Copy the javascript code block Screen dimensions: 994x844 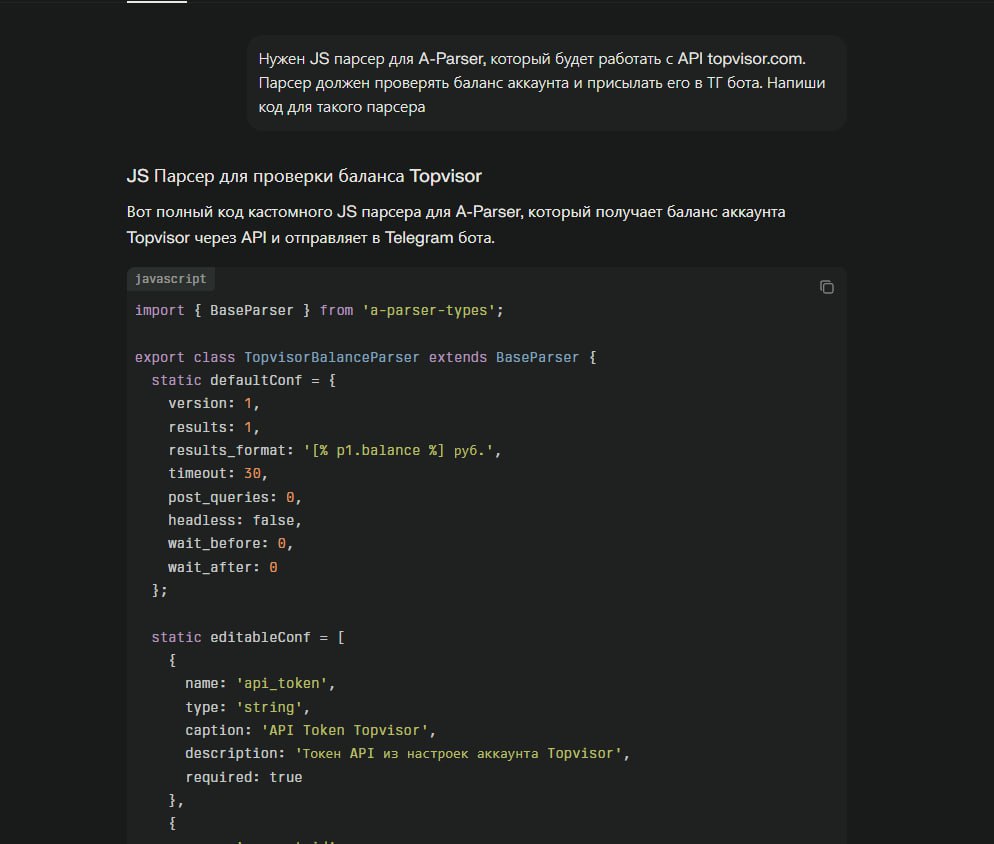[x=826, y=287]
